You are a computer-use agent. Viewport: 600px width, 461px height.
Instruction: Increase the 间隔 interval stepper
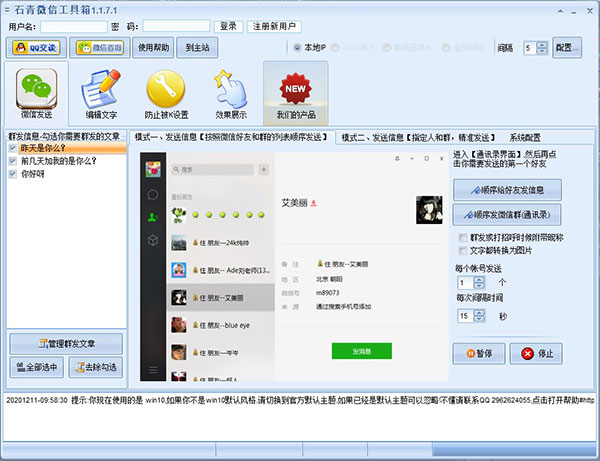click(542, 45)
